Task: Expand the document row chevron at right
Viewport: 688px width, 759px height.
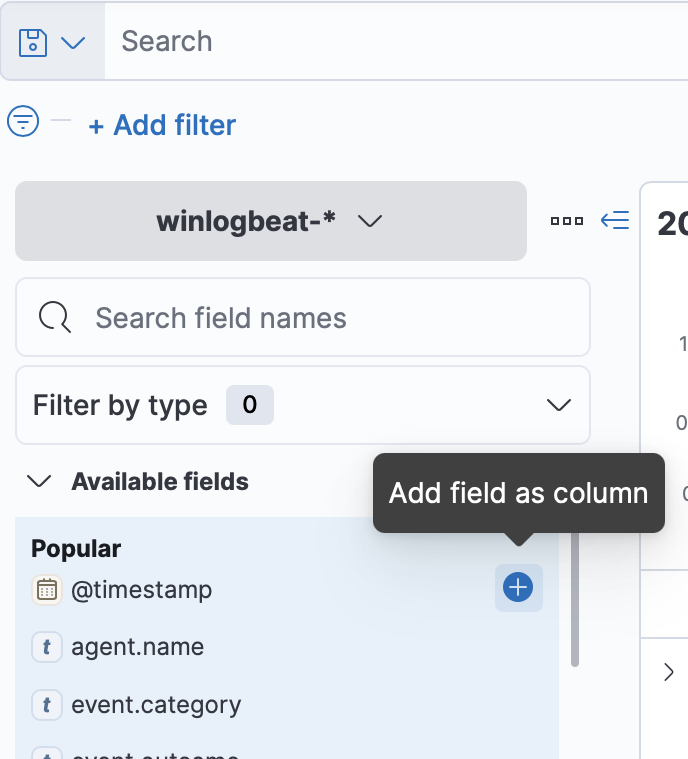Action: 669,672
